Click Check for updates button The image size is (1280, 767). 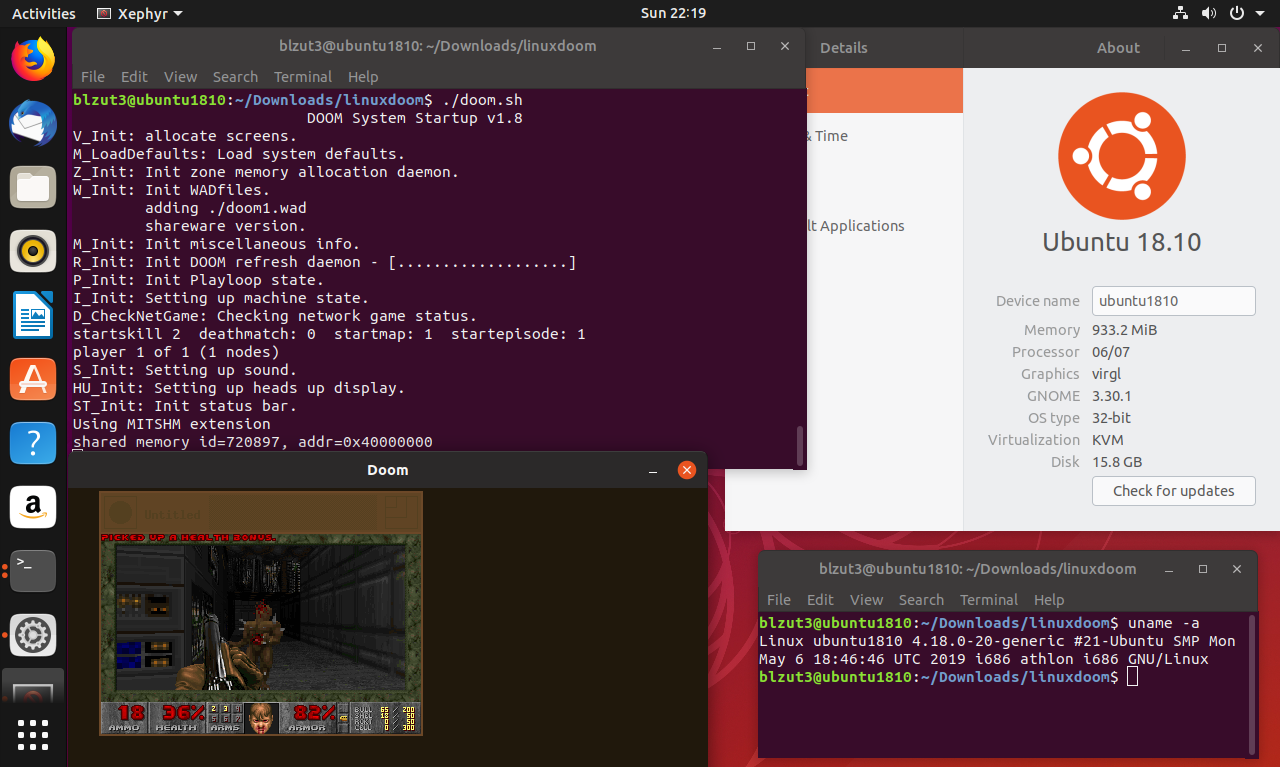pos(1174,491)
